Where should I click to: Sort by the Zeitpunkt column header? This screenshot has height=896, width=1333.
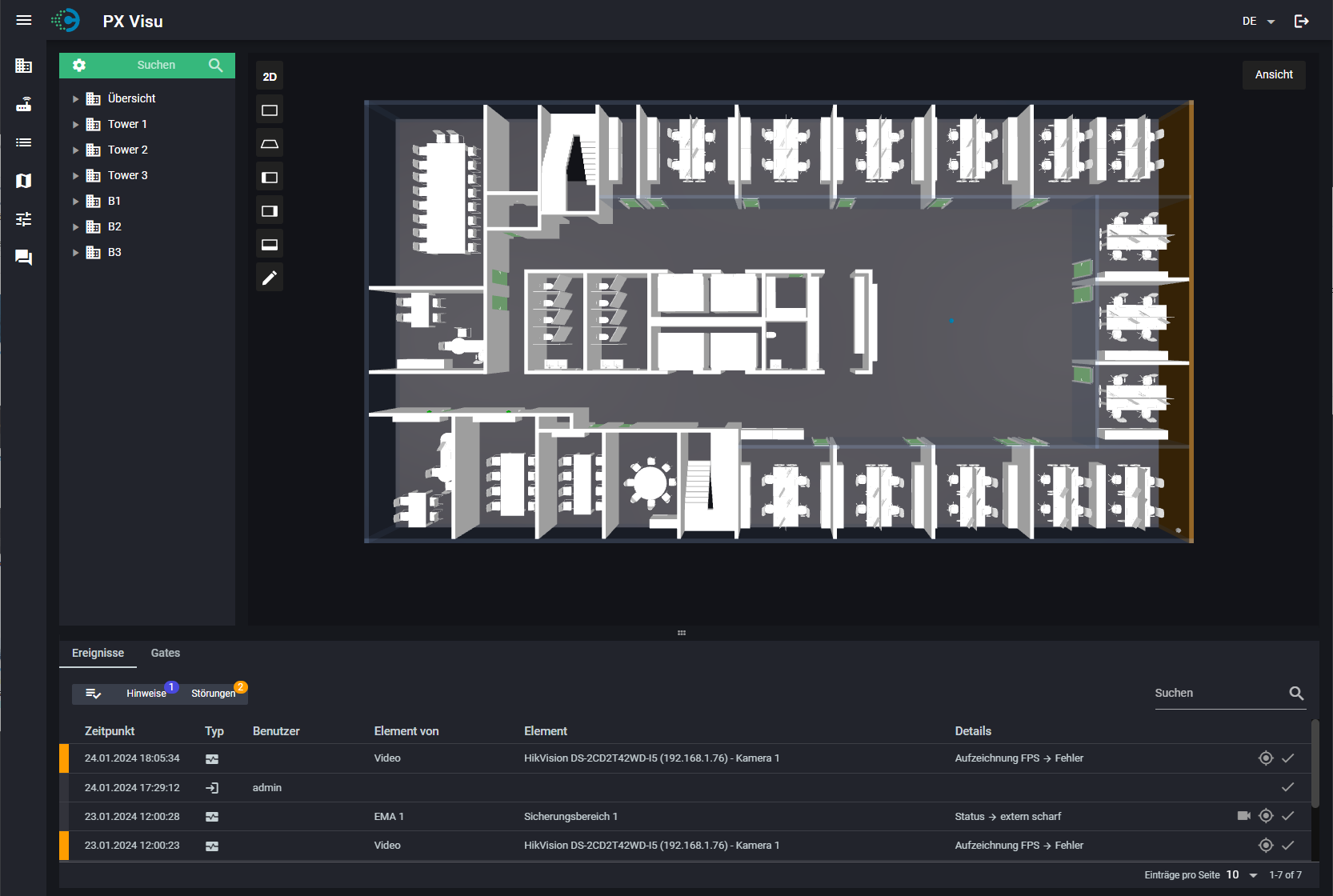click(110, 731)
